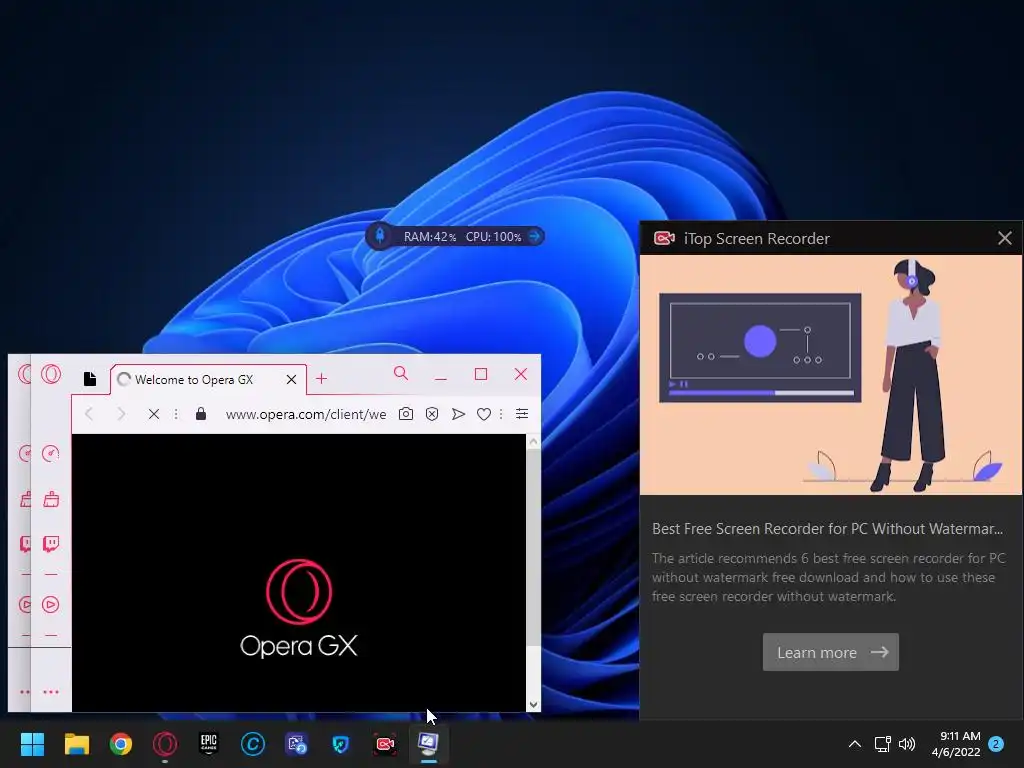Click the rocket boost icon on RAM widget
Screen dimensions: 1024x768
tap(380, 236)
